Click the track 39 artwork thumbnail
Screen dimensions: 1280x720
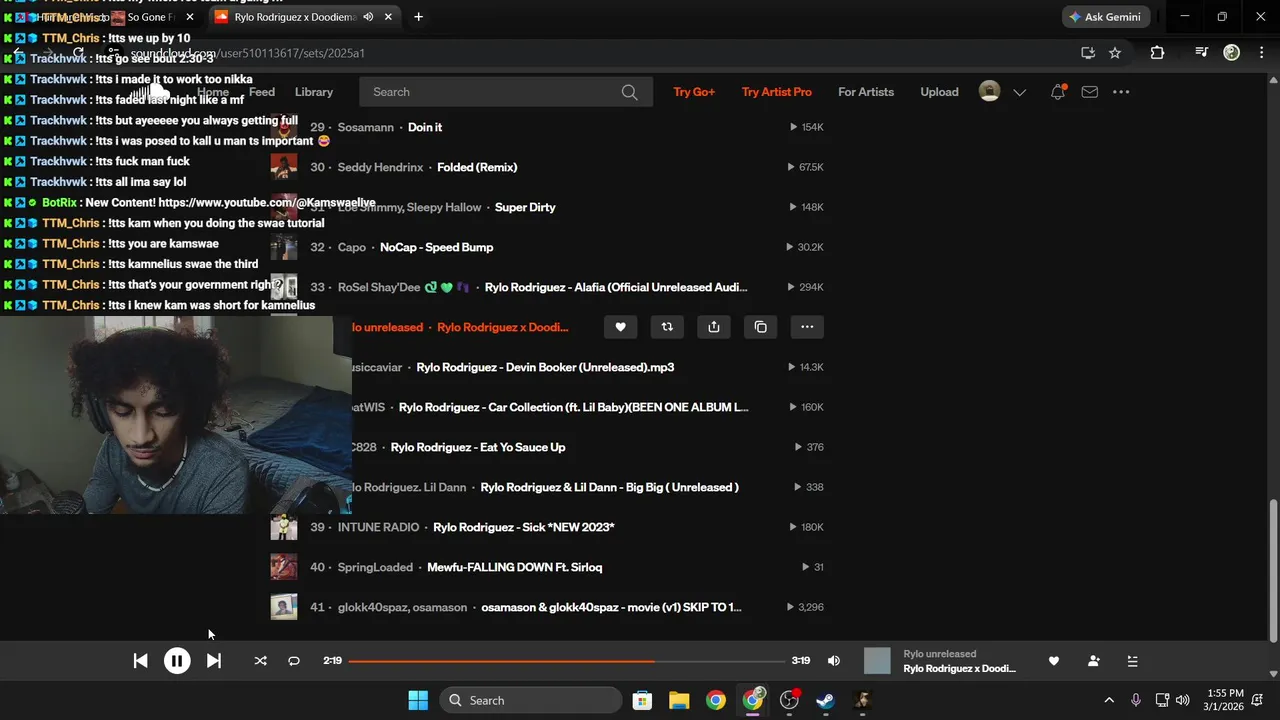(284, 527)
